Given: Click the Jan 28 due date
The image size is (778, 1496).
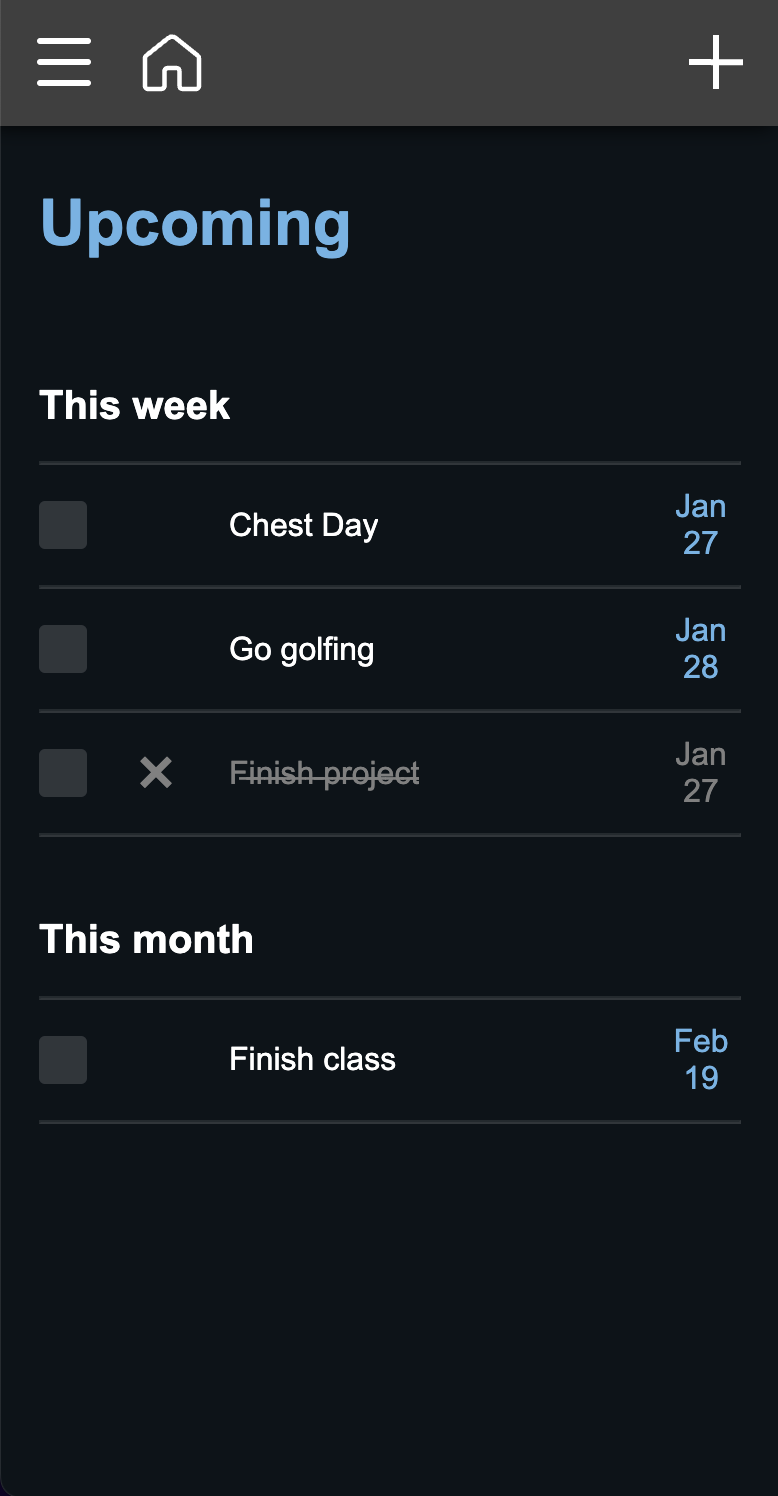Looking at the screenshot, I should click(700, 648).
